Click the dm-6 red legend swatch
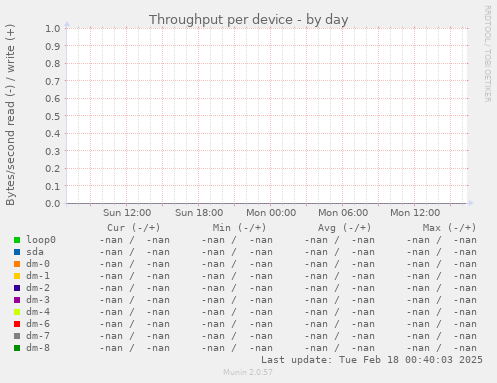This screenshot has height=383, width=497. (17, 324)
